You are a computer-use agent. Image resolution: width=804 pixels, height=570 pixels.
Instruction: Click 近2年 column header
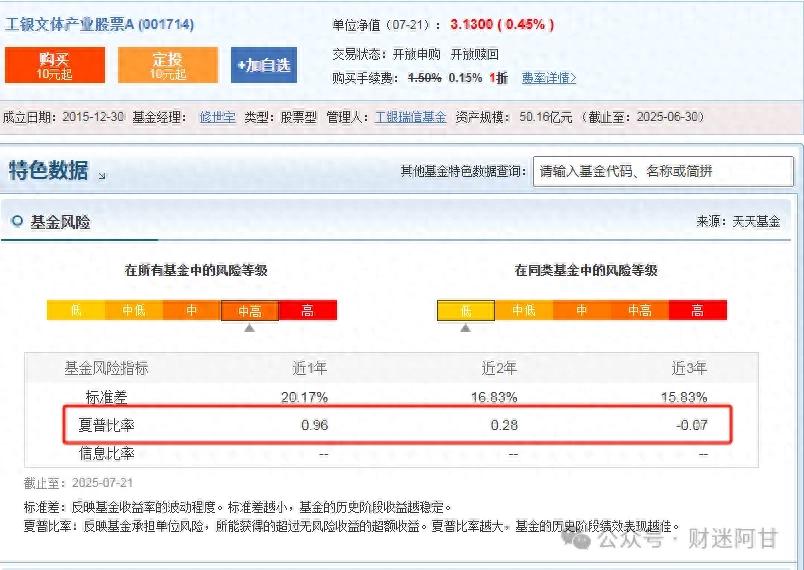click(499, 368)
